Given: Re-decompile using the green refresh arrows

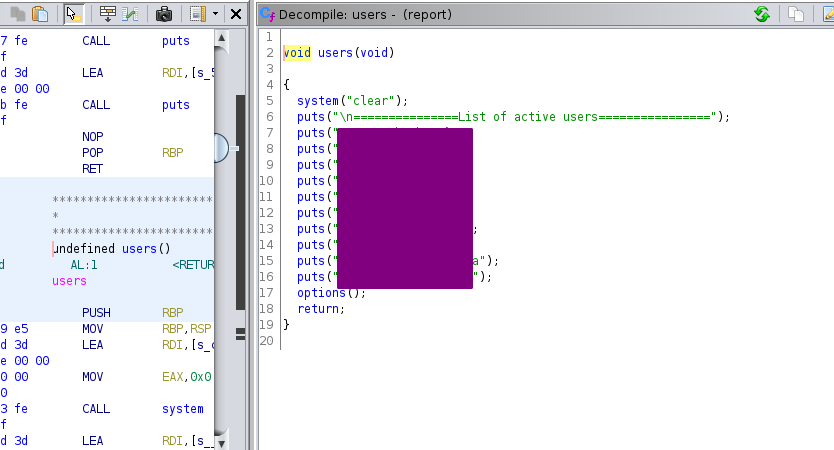Looking at the screenshot, I should [x=762, y=14].
